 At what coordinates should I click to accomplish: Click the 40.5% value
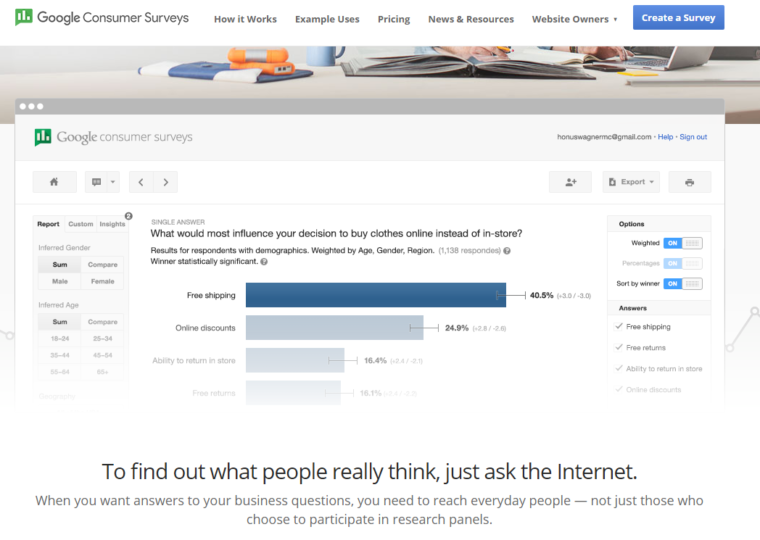[x=541, y=295]
